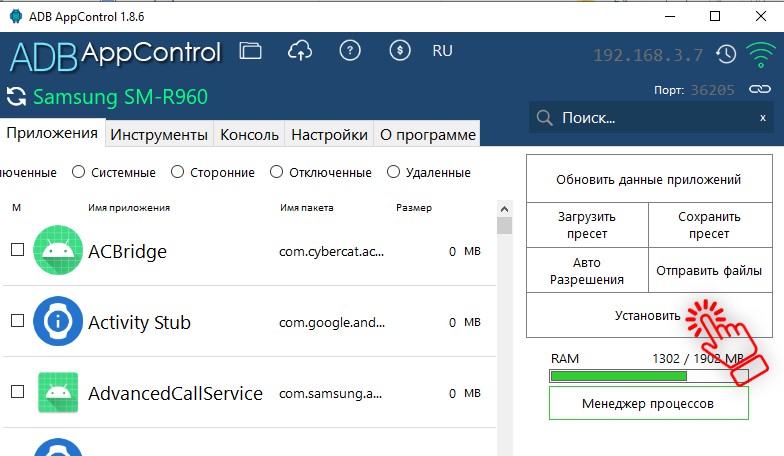
Task: Open the Настройки tab
Action: point(329,134)
